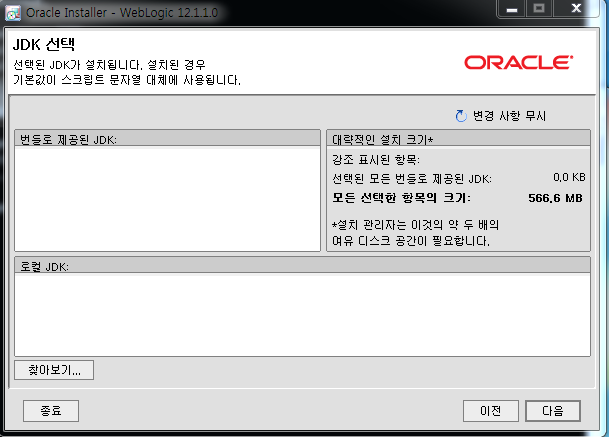The width and height of the screenshot is (609, 437).
Task: Close the Oracle Installer window
Action: [x=576, y=9]
